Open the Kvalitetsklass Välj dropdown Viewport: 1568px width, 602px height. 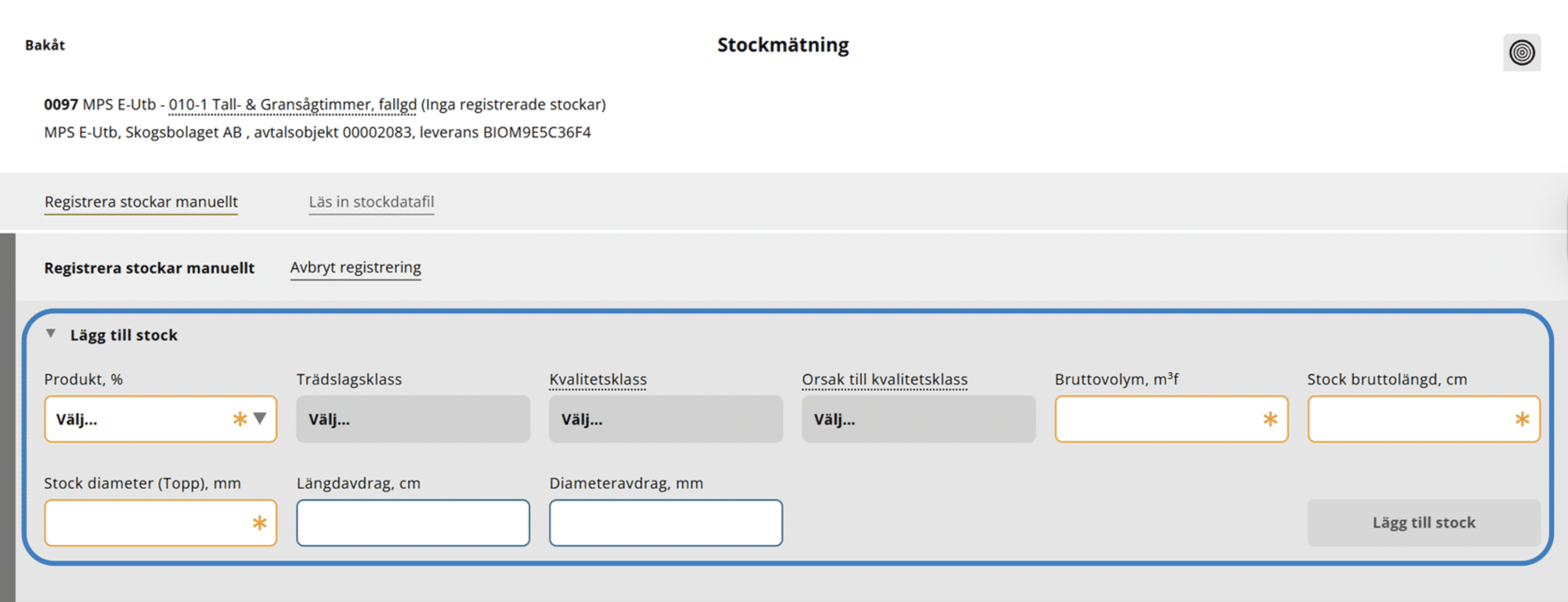coord(665,419)
